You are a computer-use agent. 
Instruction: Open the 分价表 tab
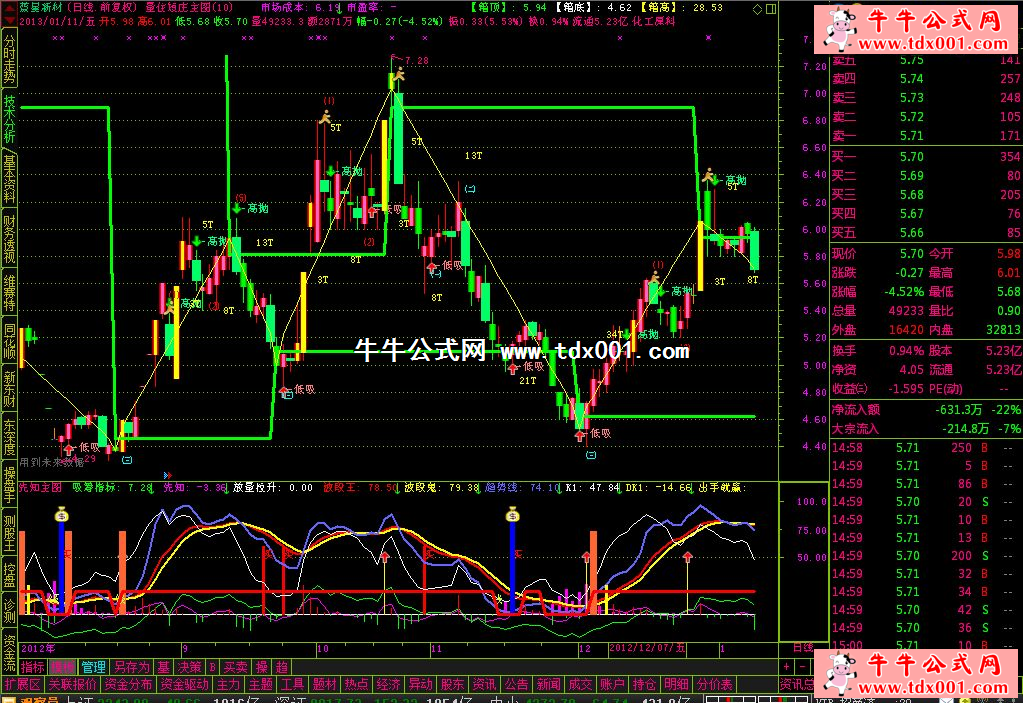(714, 685)
